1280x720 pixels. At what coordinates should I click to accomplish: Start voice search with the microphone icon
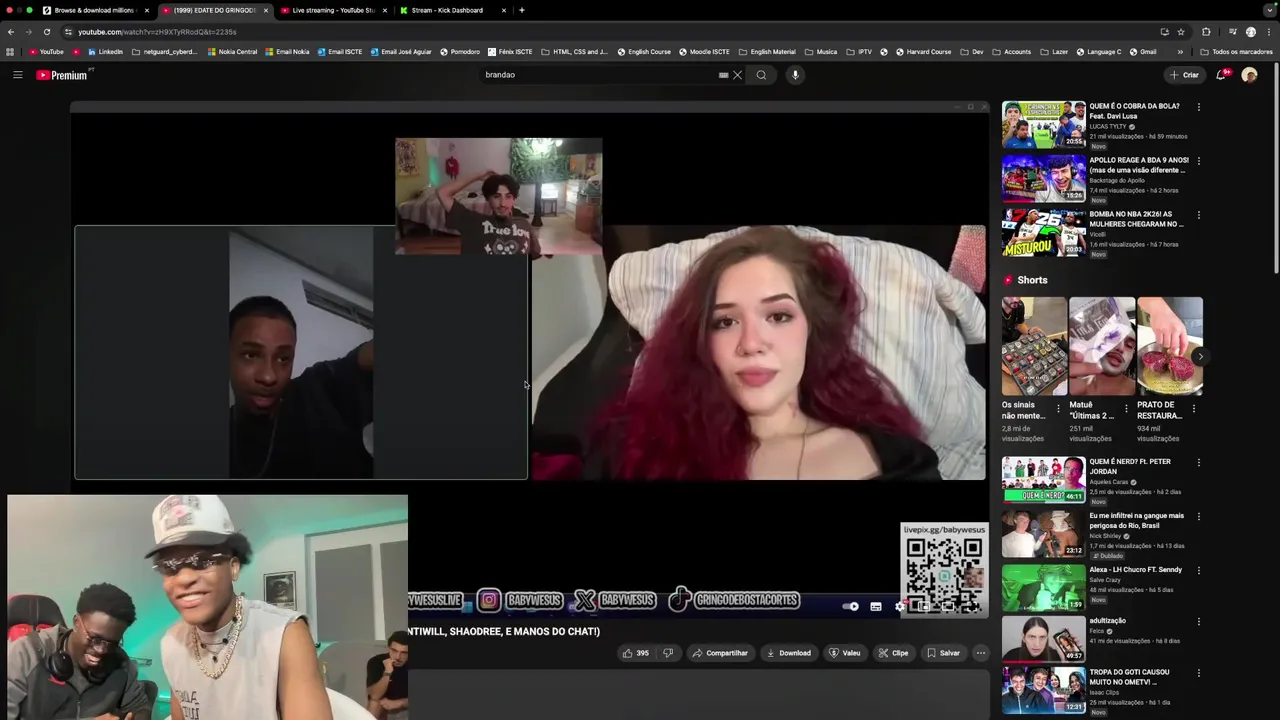tap(795, 75)
